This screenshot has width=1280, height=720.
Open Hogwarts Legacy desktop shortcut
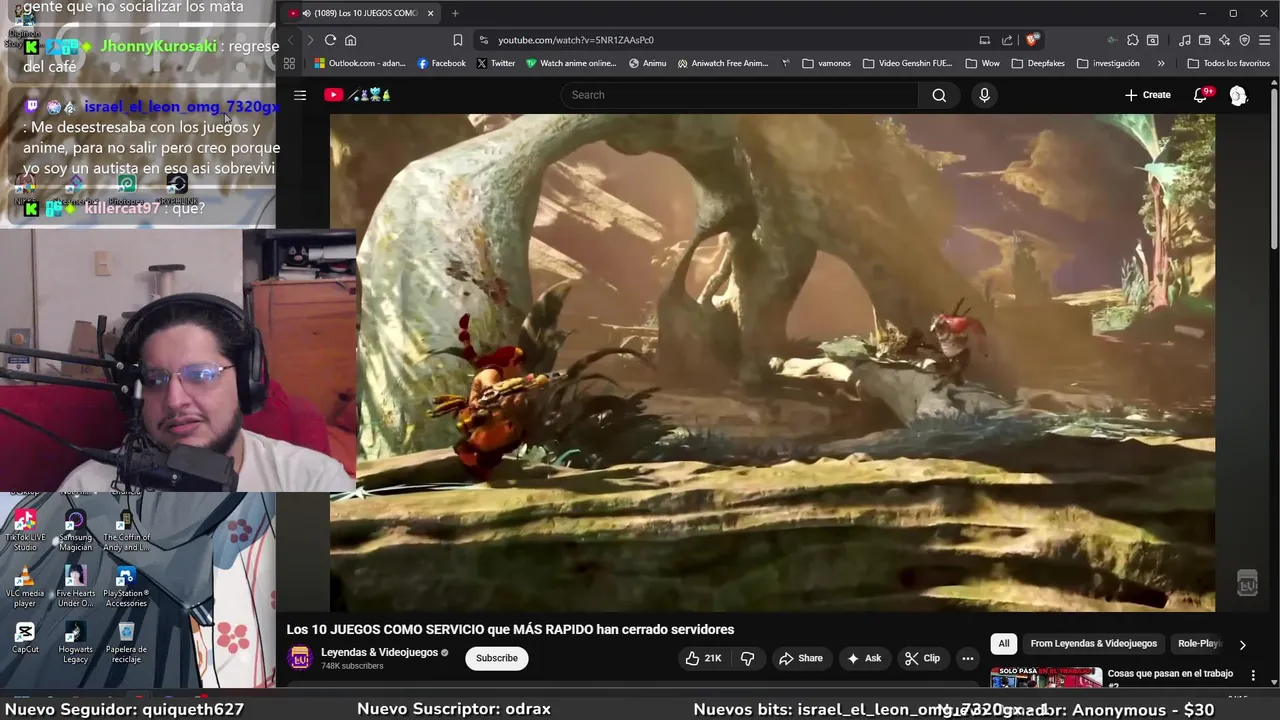[75, 642]
